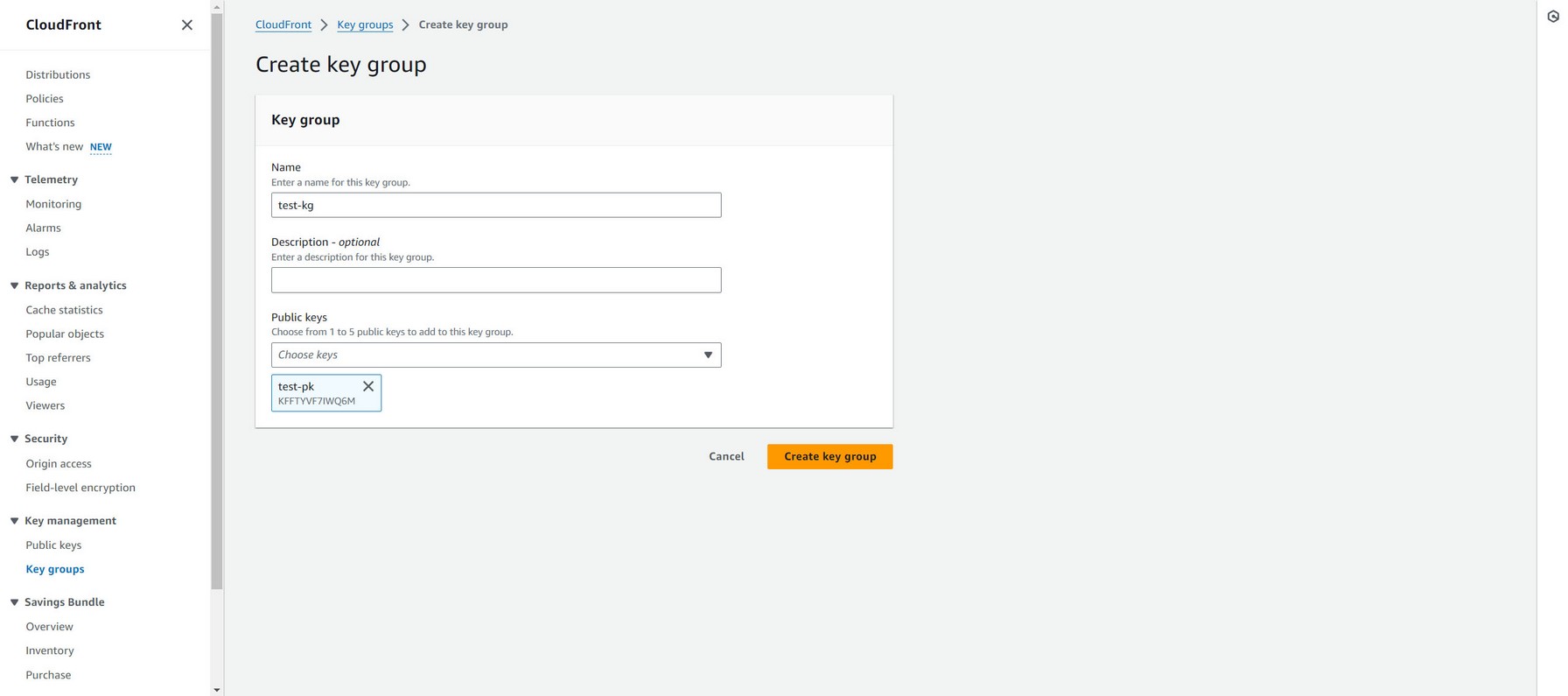Screen dimensions: 1568x696
Task: Remove the test-pk key token
Action: pyautogui.click(x=368, y=386)
